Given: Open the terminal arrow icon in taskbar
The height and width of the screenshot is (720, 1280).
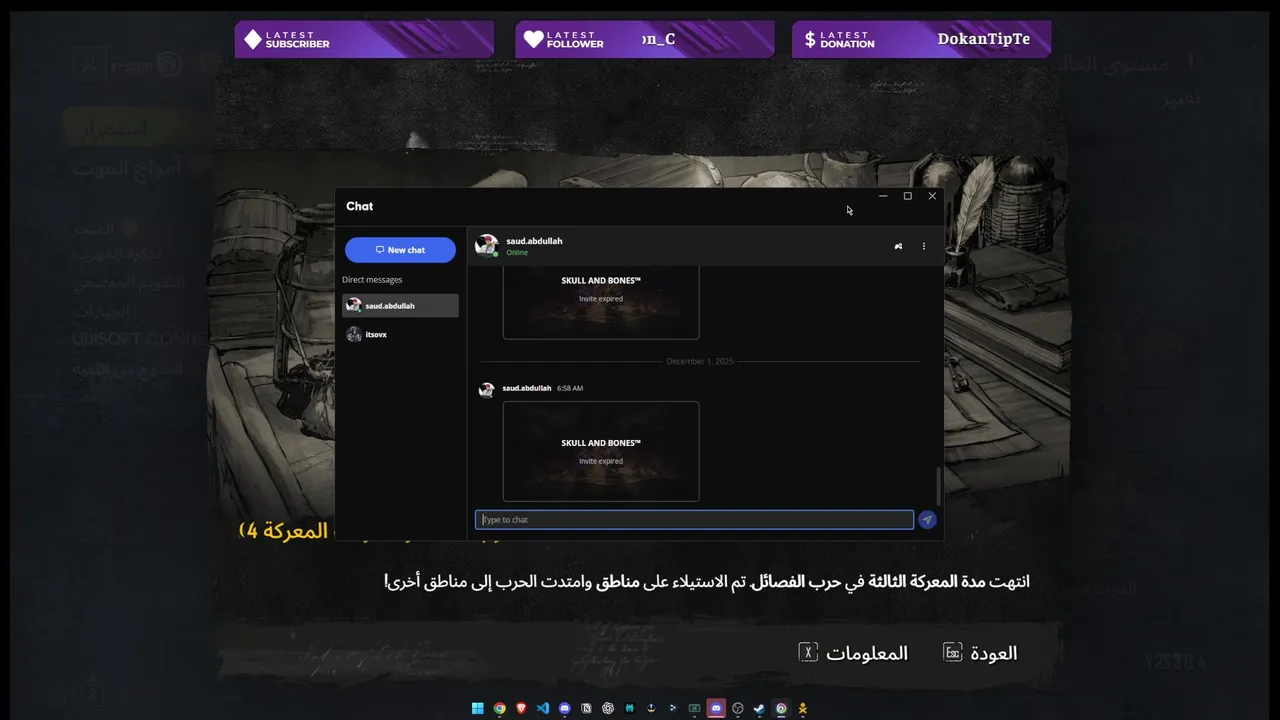Looking at the screenshot, I should [x=673, y=708].
